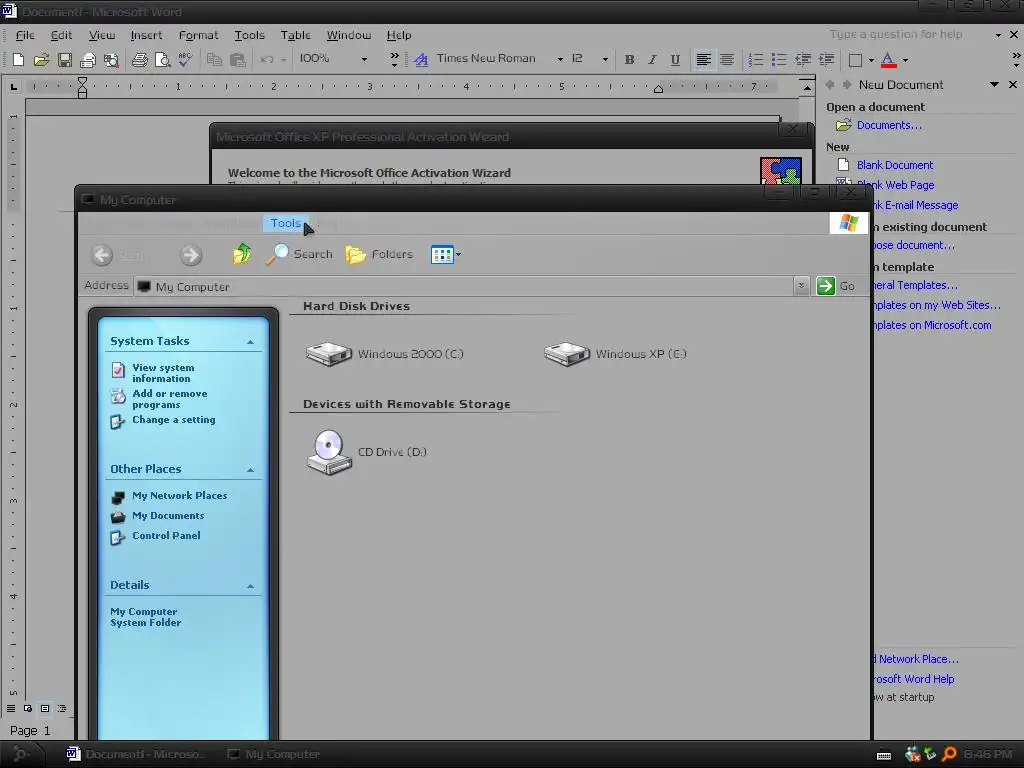Image resolution: width=1024 pixels, height=768 pixels.
Task: Click the My Computer address field
Action: (x=464, y=286)
